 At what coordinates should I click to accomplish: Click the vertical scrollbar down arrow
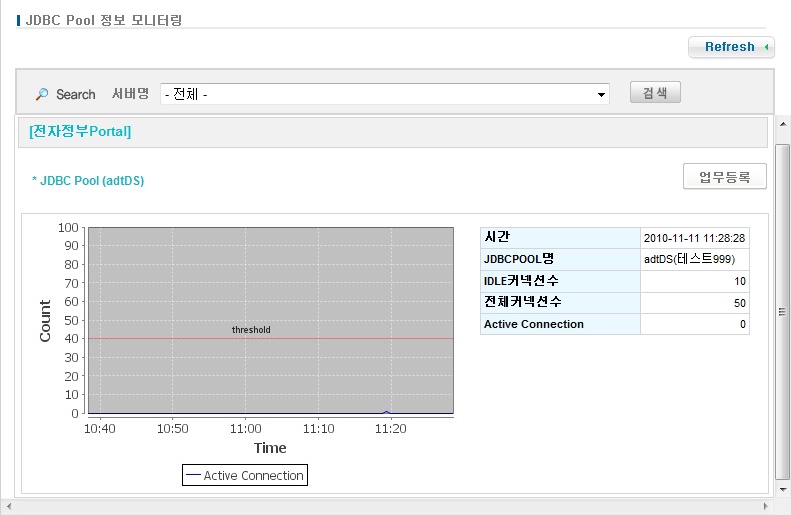783,490
